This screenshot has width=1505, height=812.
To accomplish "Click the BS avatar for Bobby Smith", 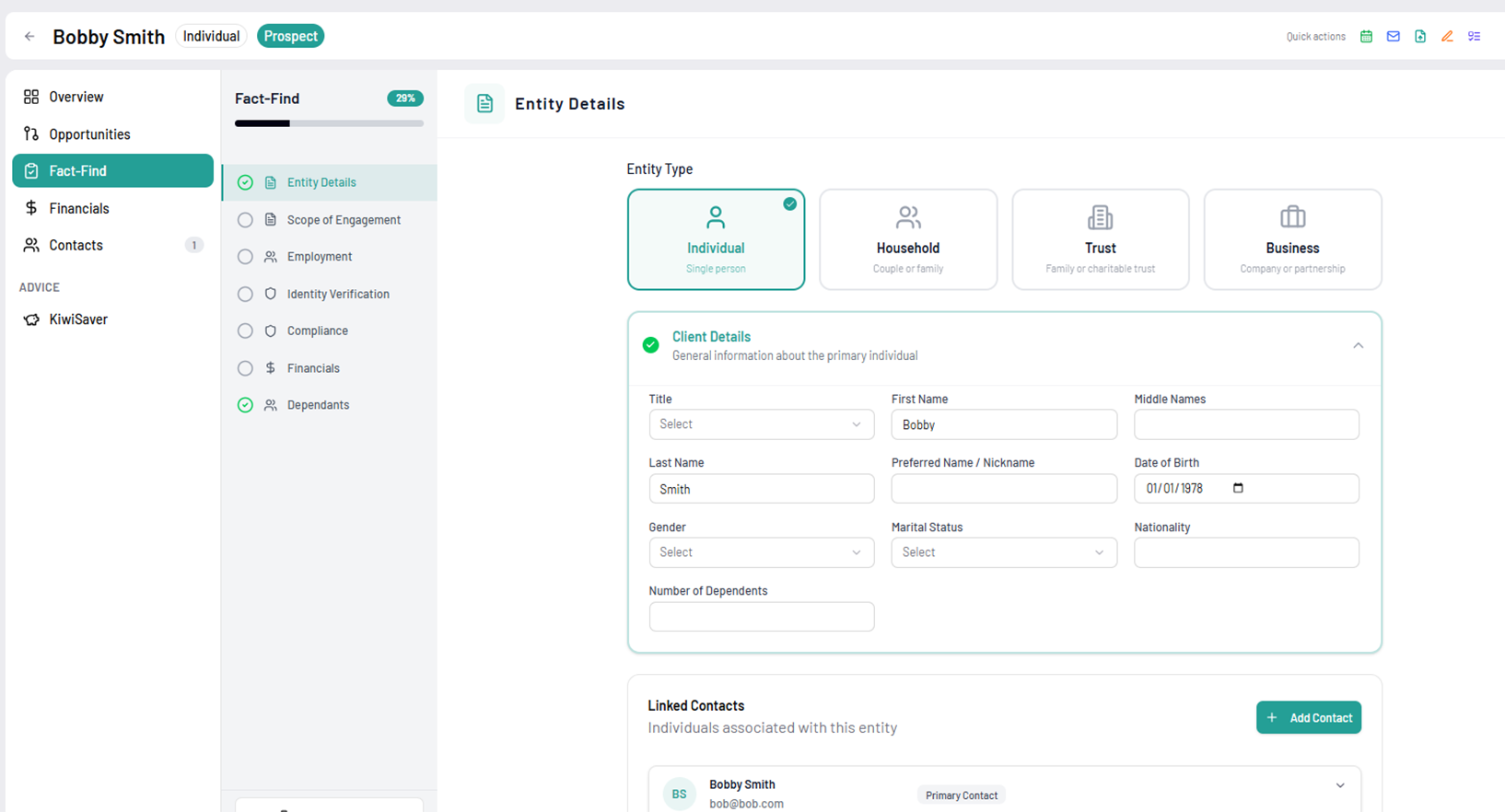I will (x=679, y=794).
